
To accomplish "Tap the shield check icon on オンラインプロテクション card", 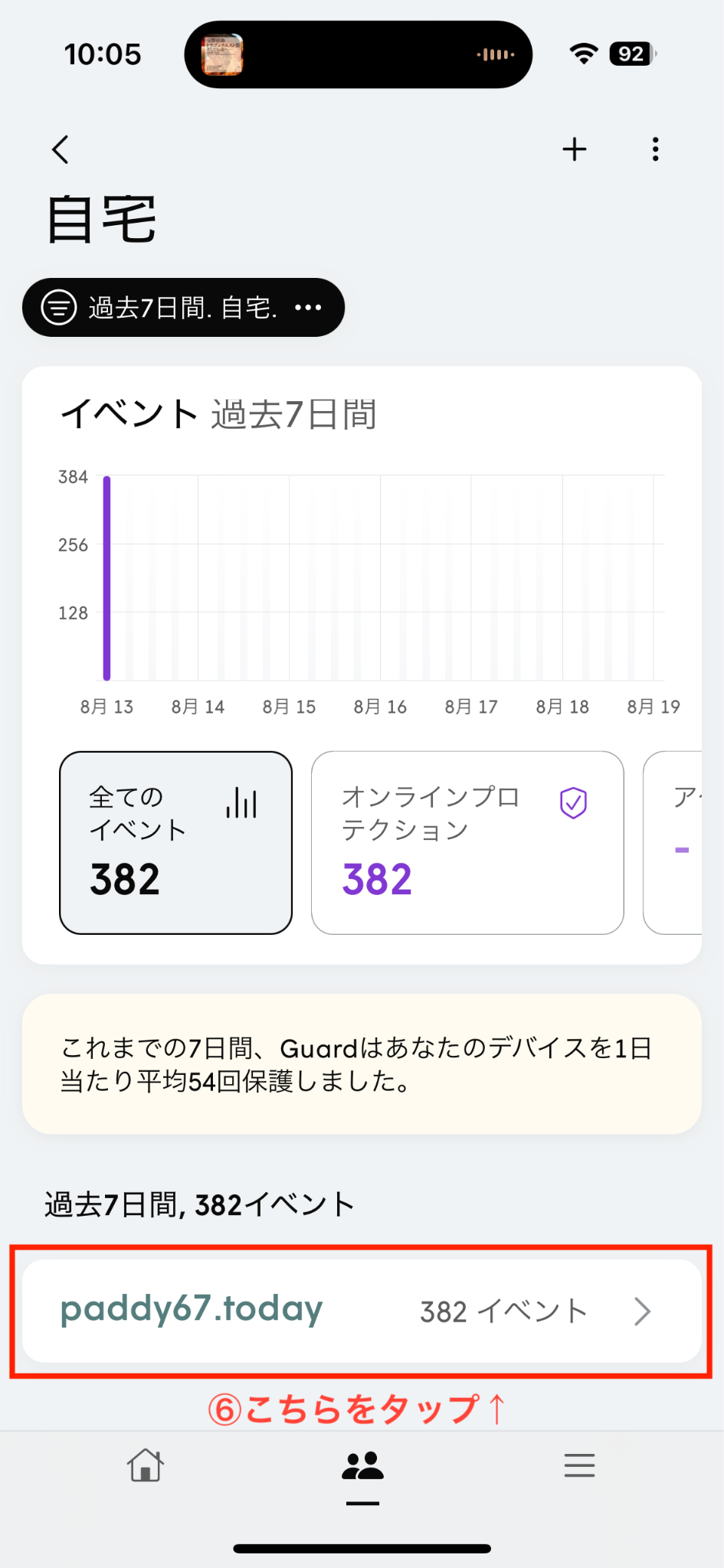I will pos(573,803).
